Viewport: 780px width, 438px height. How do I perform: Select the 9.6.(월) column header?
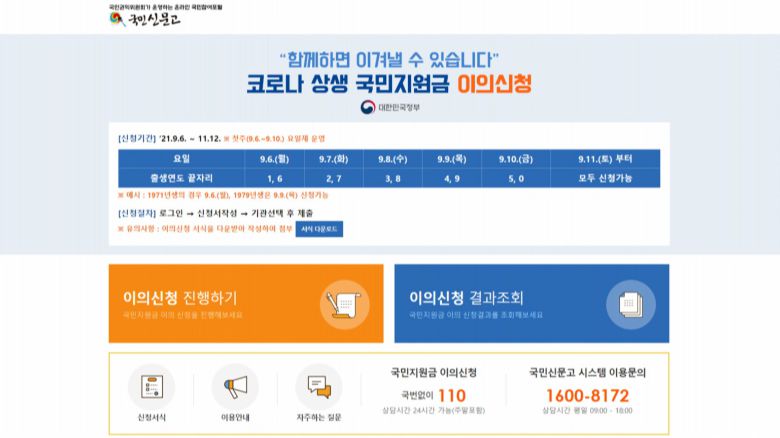point(274,159)
